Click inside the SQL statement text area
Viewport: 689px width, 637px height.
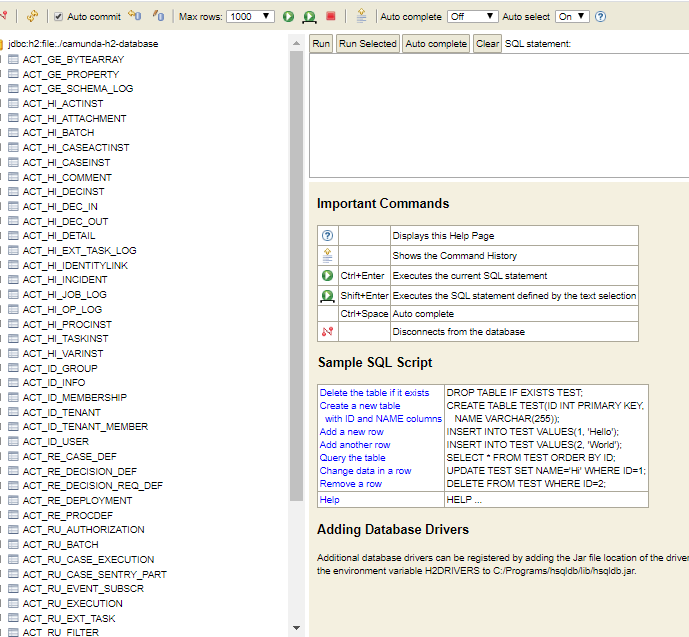pos(499,116)
